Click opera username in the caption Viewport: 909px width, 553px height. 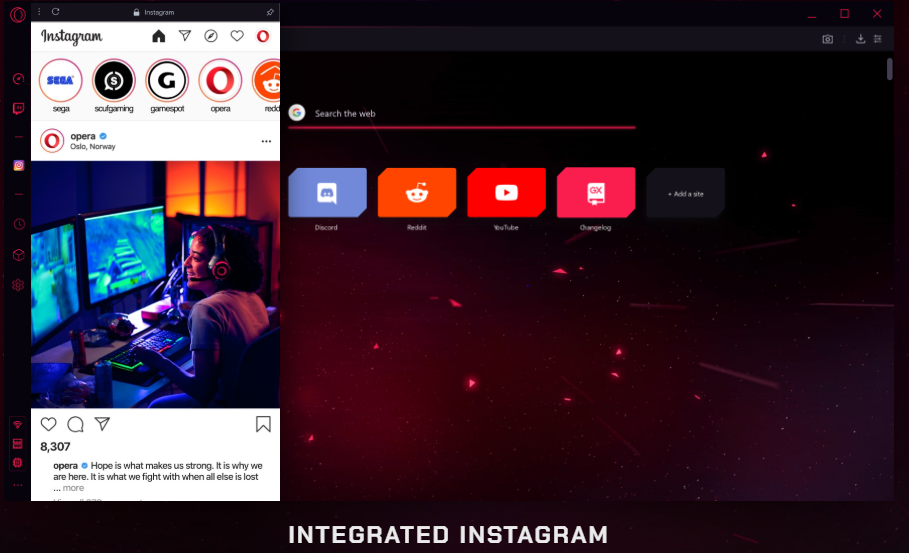tap(66, 465)
